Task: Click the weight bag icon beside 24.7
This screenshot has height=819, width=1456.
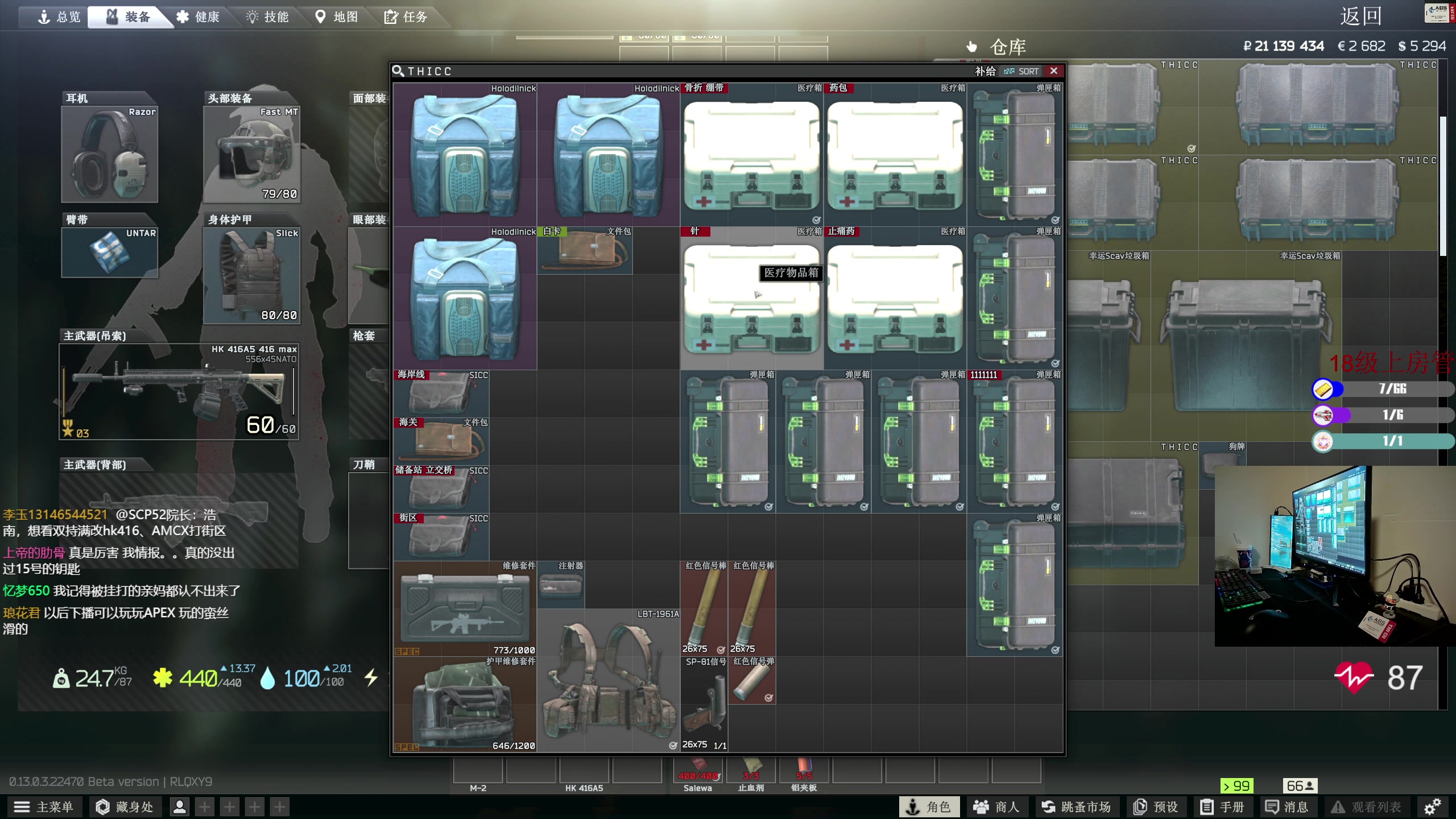Action: [61, 679]
